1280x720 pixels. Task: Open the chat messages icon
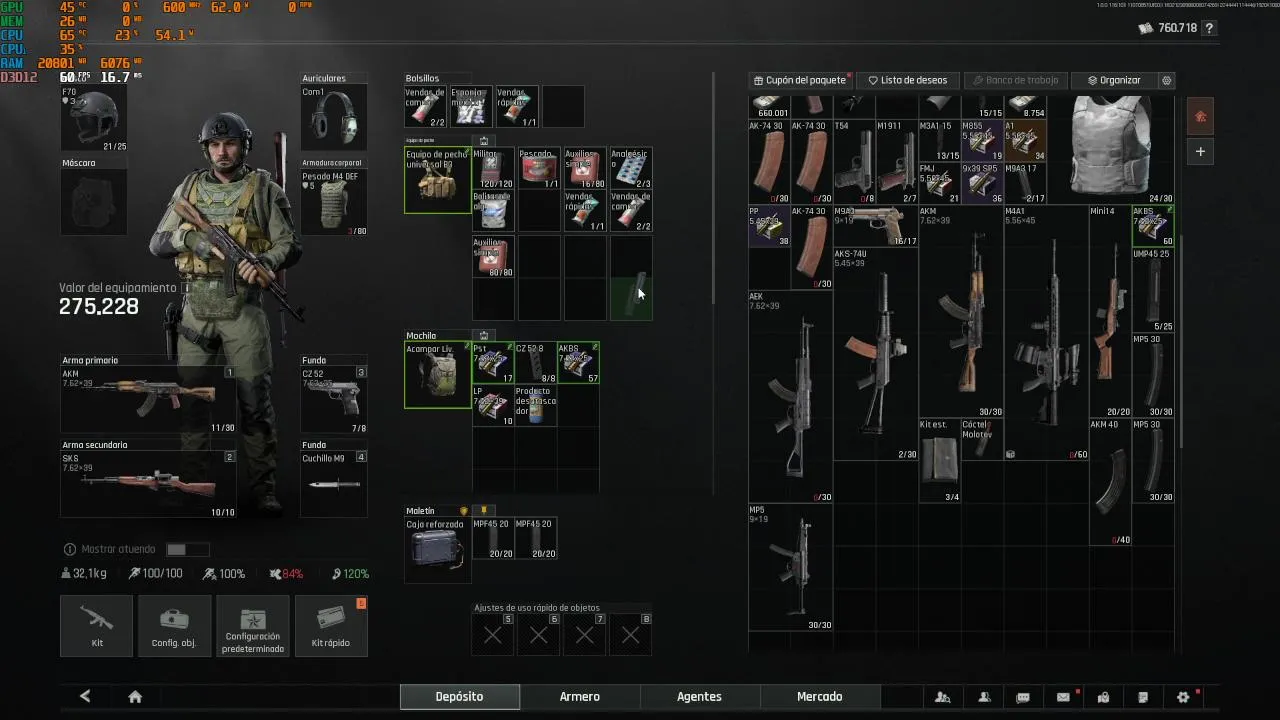1023,697
